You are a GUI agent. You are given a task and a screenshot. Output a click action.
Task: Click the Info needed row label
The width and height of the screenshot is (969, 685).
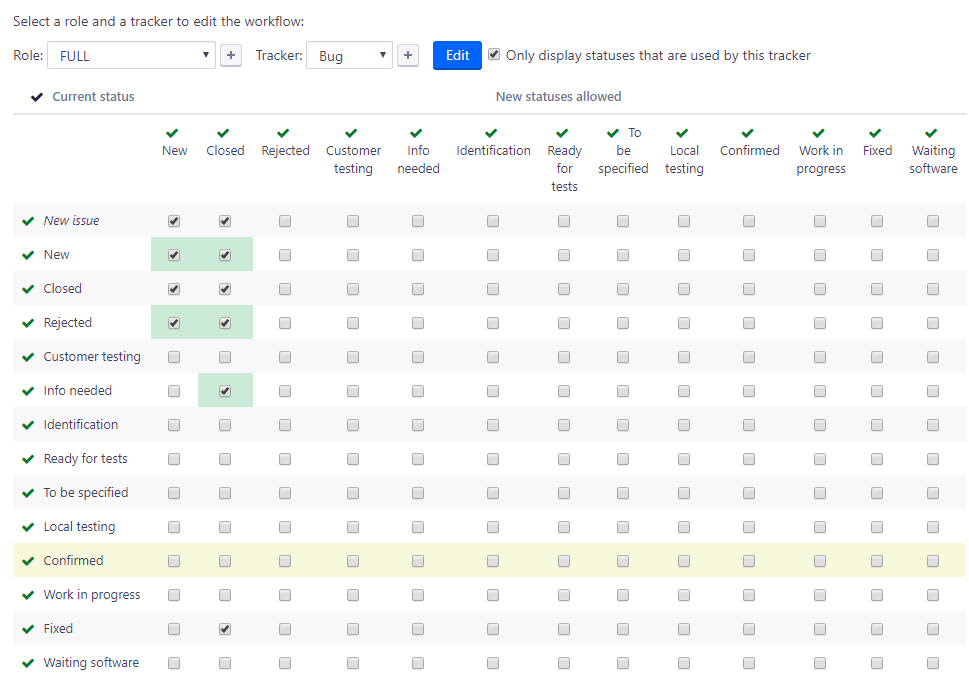coord(77,391)
